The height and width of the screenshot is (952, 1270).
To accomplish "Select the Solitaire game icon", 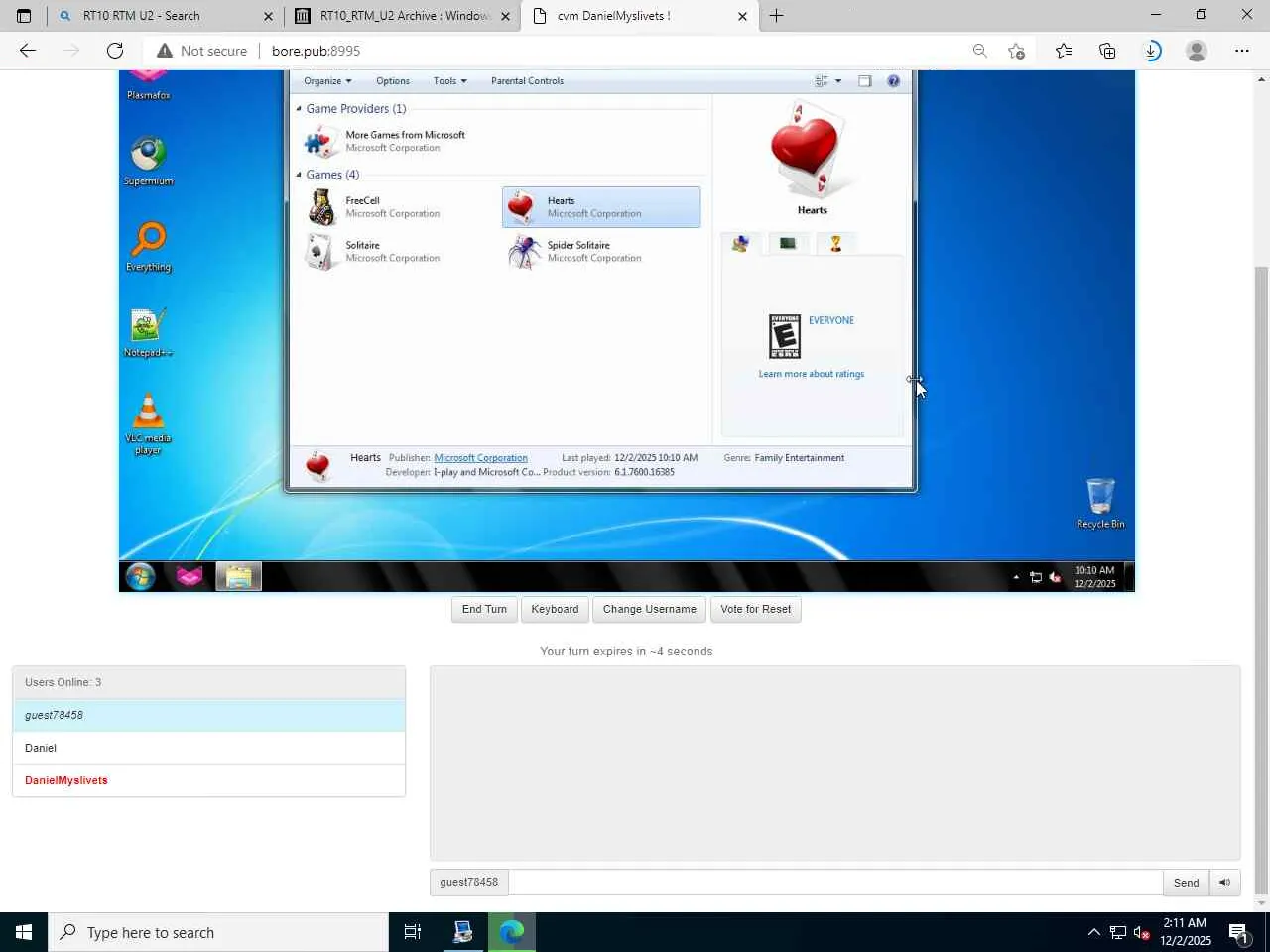I will (x=321, y=252).
